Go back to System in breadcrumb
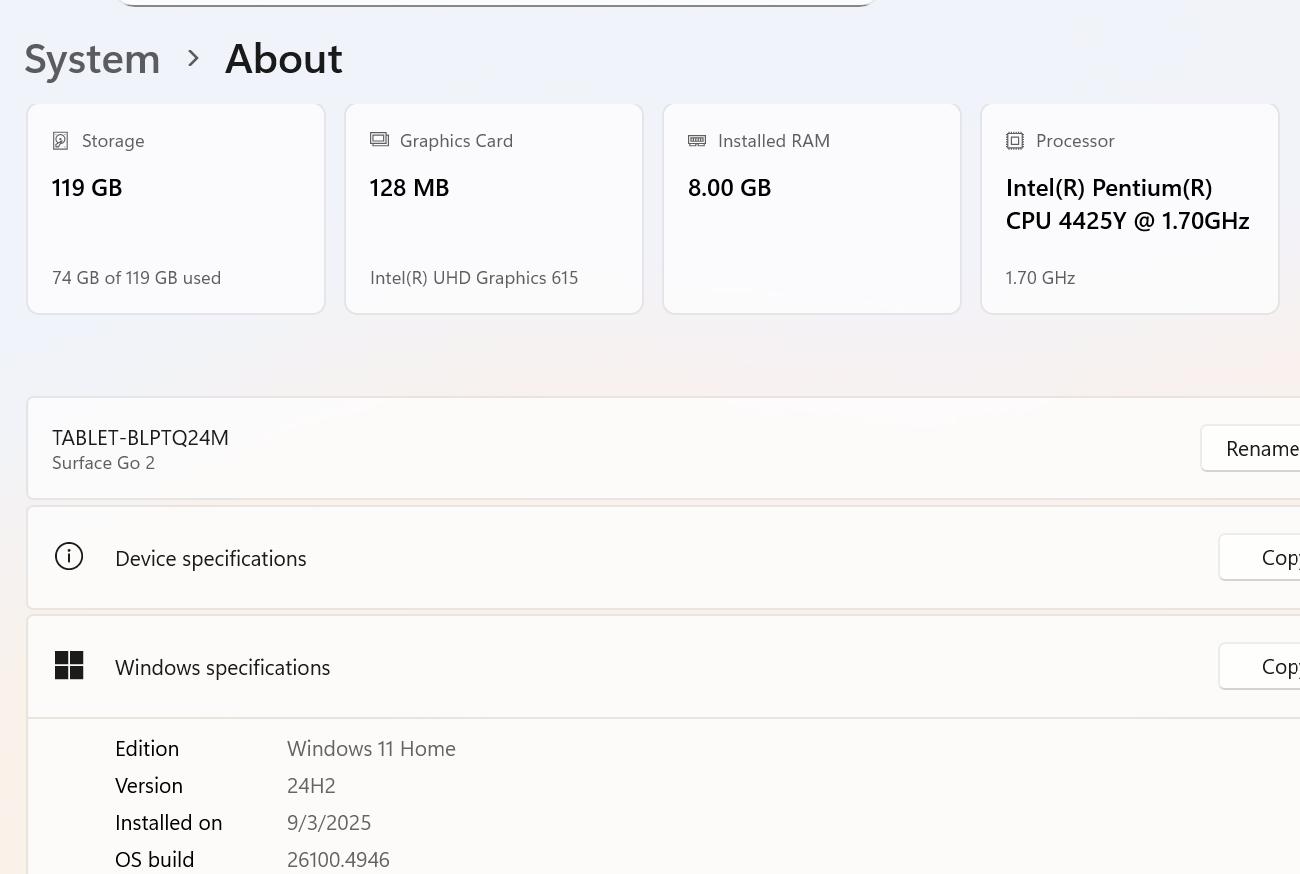Screen dimensions: 1300x874 pyautogui.click(x=92, y=59)
